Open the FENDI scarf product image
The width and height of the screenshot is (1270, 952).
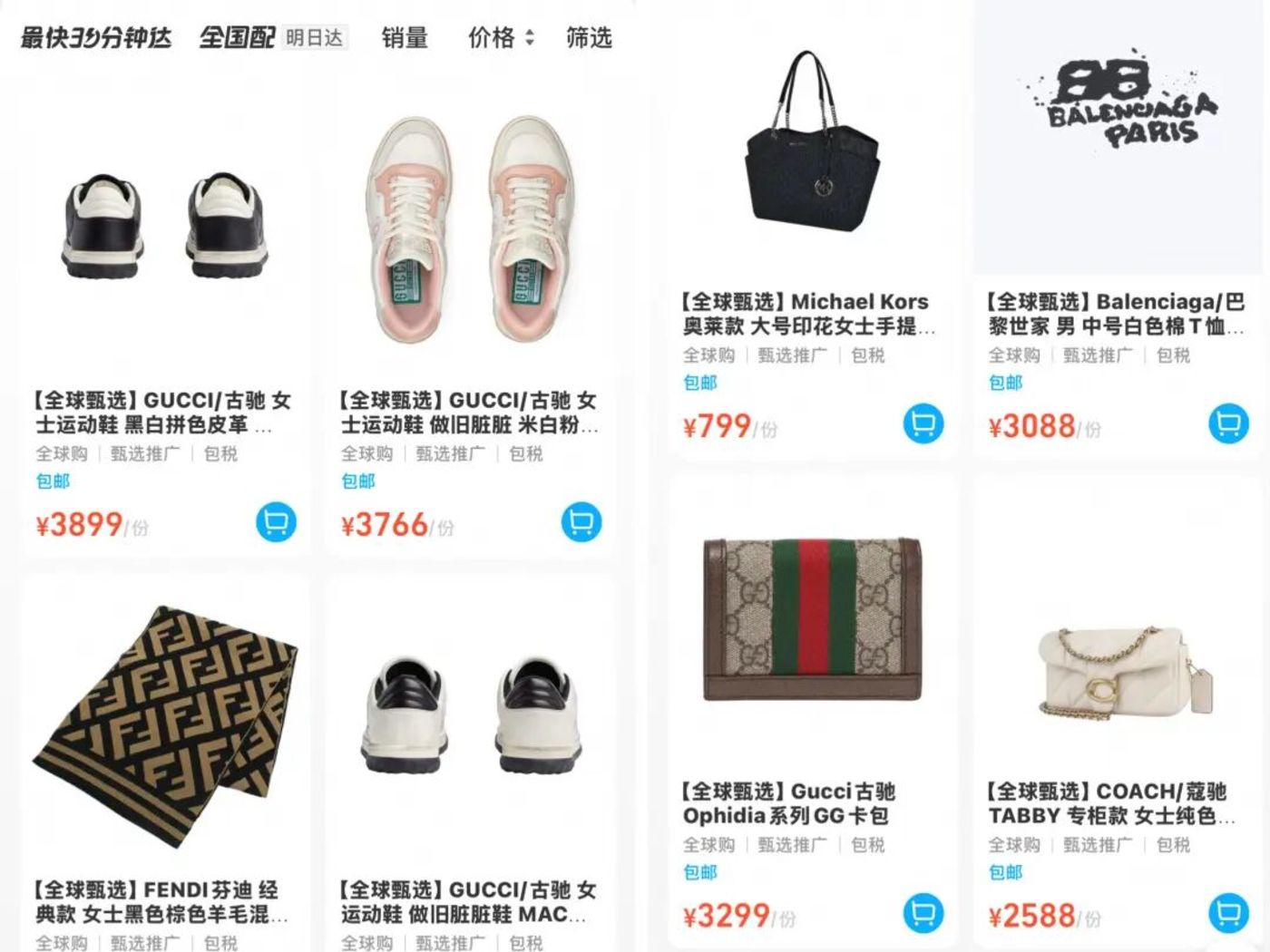point(165,718)
